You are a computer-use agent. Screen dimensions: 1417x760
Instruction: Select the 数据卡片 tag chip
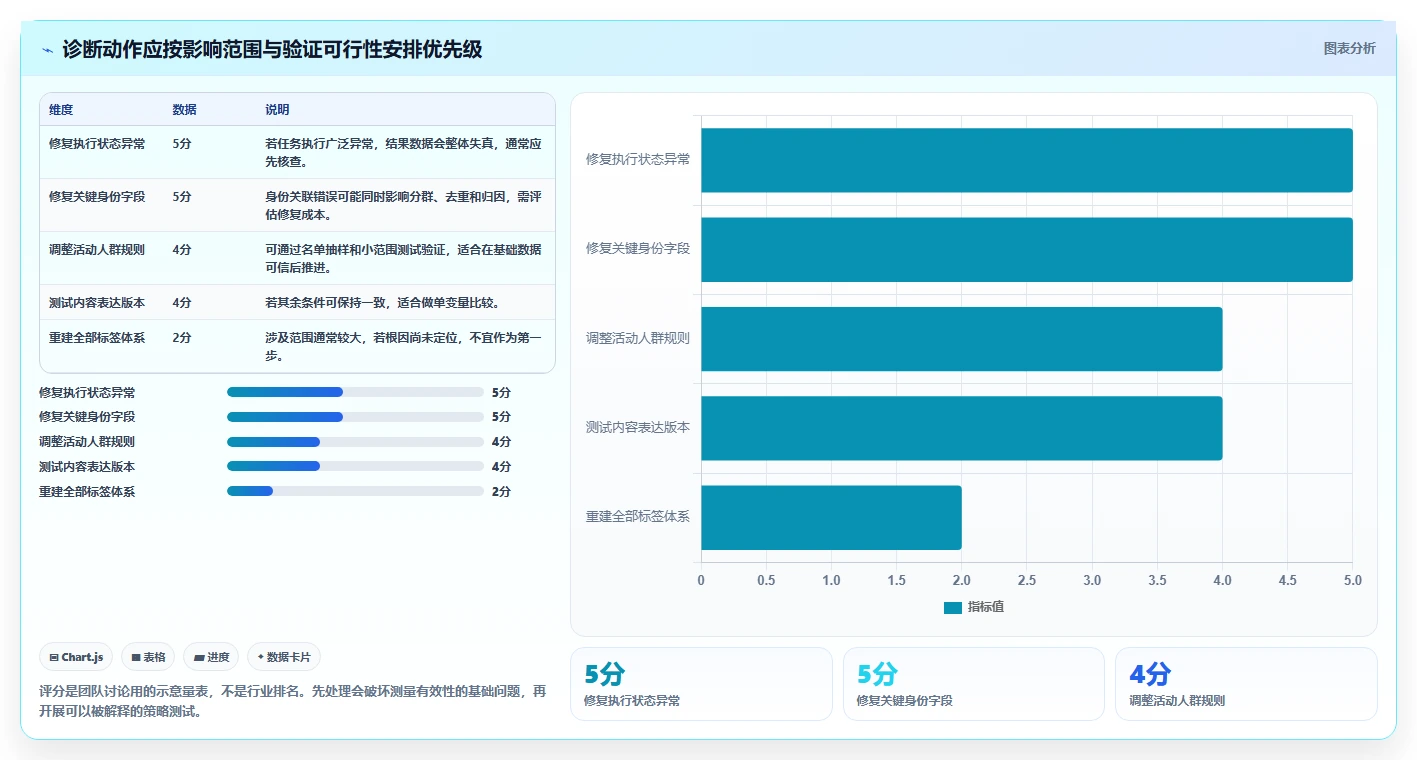[284, 657]
